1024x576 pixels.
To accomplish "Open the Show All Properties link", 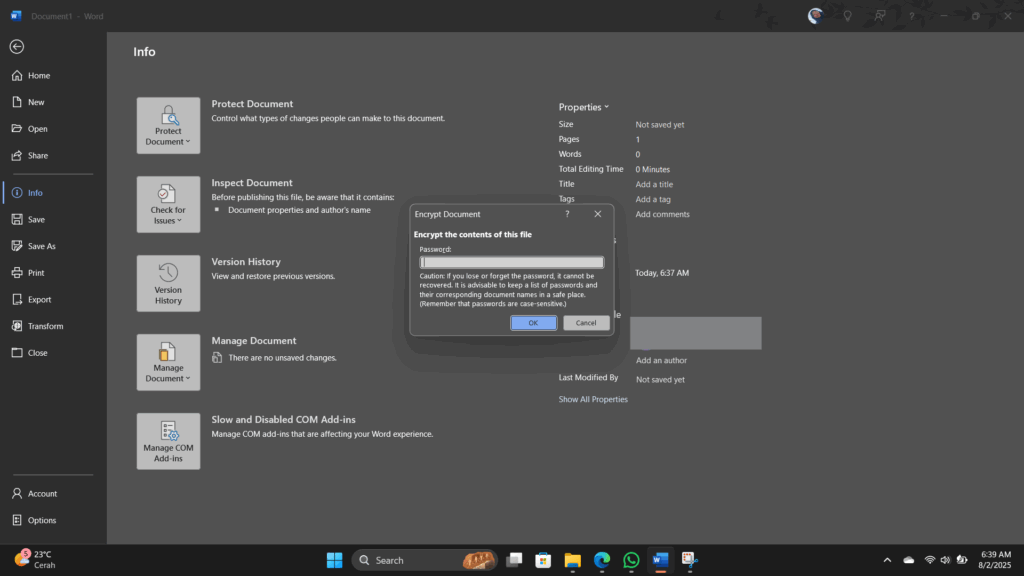I will [x=593, y=399].
